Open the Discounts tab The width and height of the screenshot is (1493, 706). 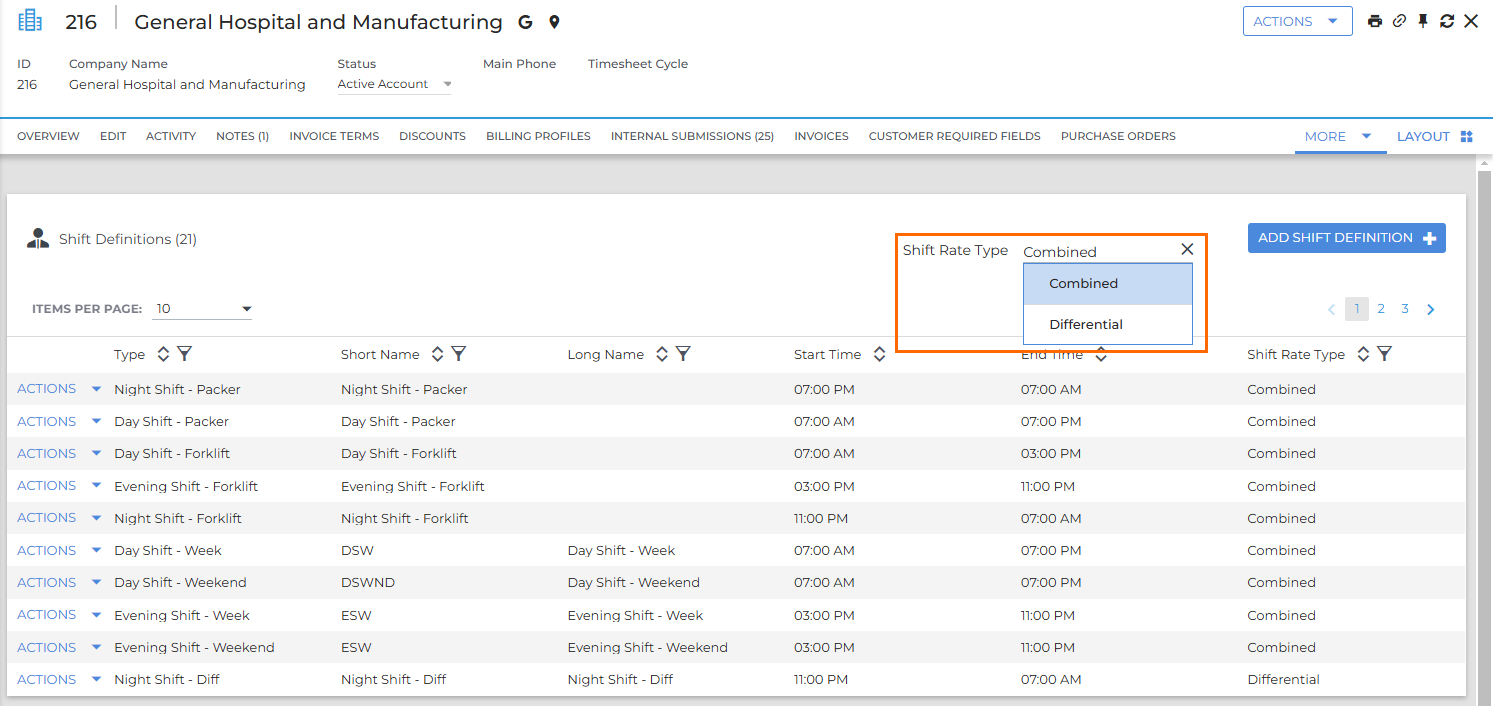[432, 136]
